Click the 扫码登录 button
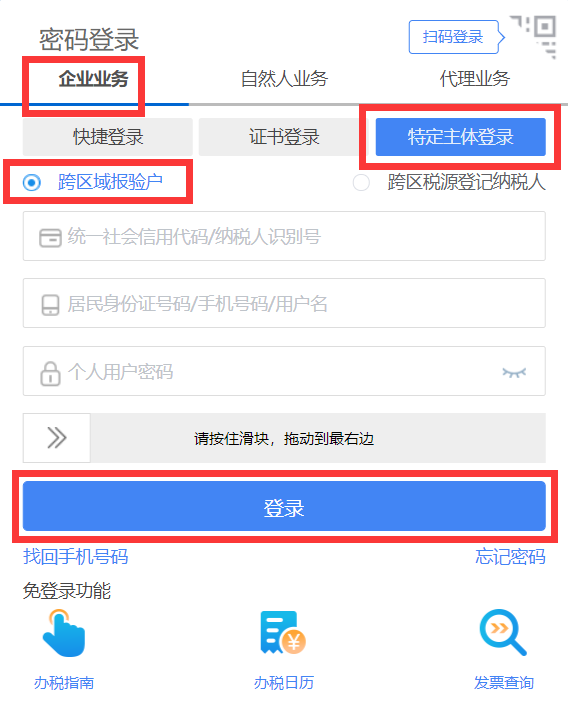 [453, 37]
